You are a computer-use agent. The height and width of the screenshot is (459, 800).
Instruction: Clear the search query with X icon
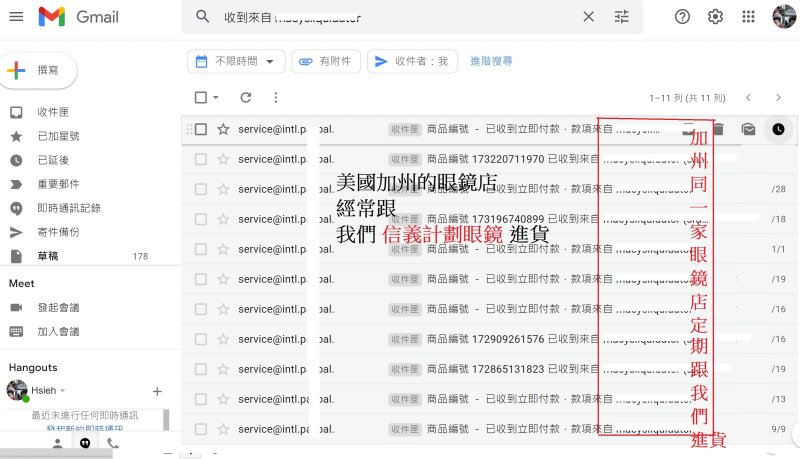click(588, 17)
